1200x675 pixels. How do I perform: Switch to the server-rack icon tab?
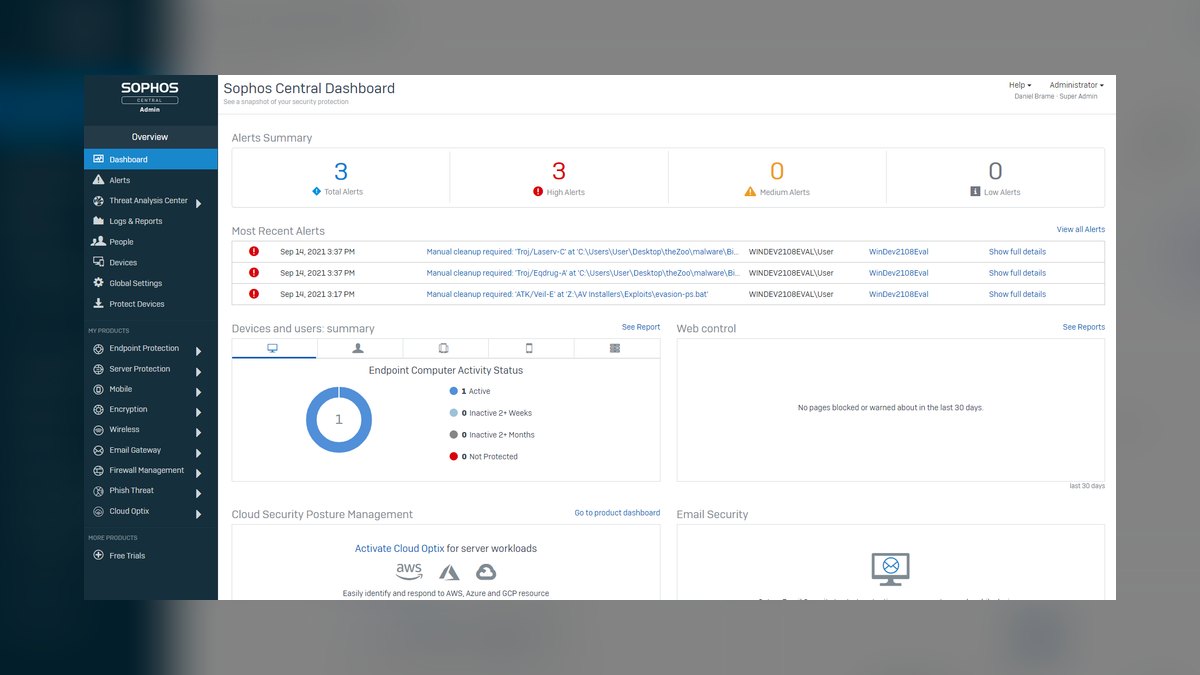[x=616, y=348]
